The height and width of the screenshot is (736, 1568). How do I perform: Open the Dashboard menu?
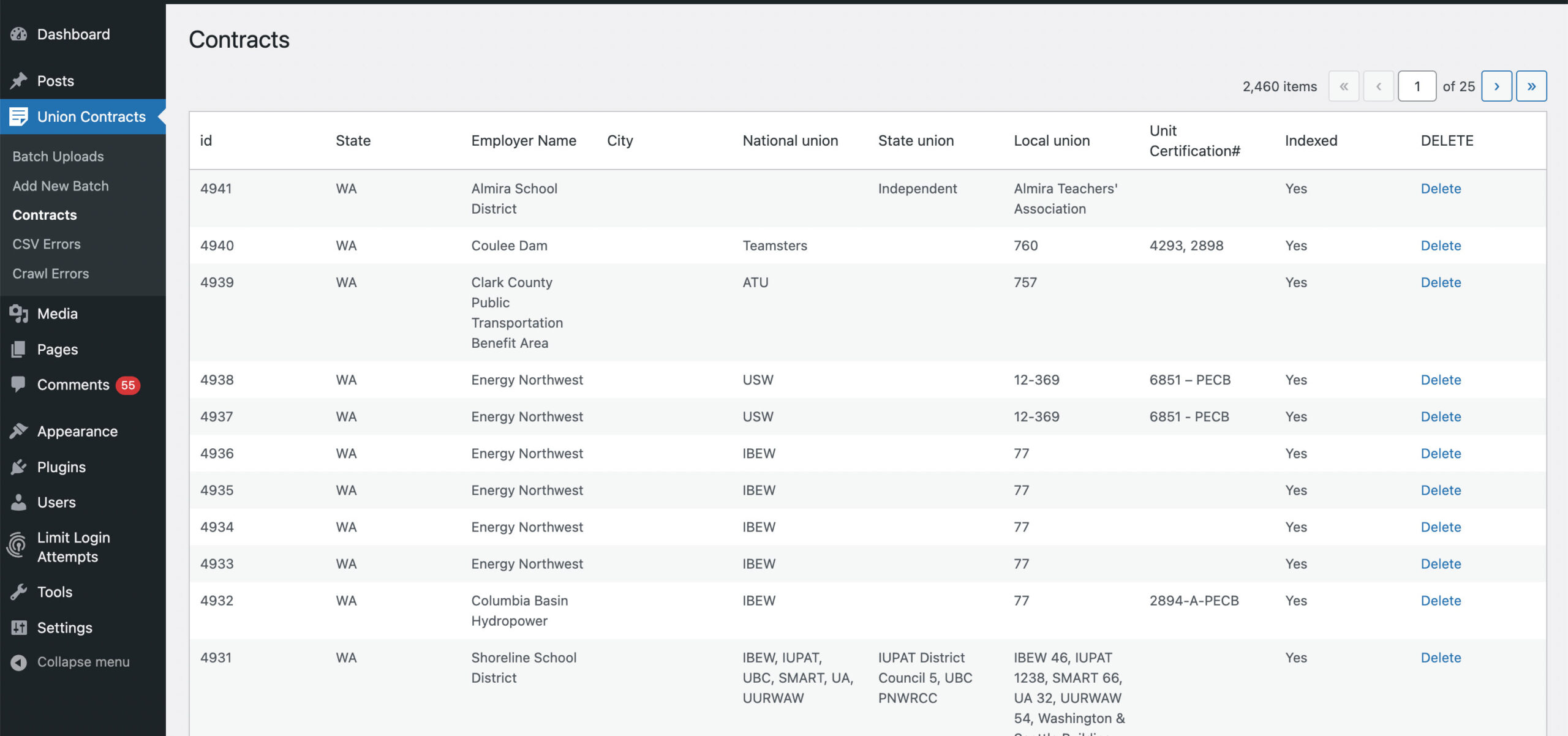[x=73, y=34]
